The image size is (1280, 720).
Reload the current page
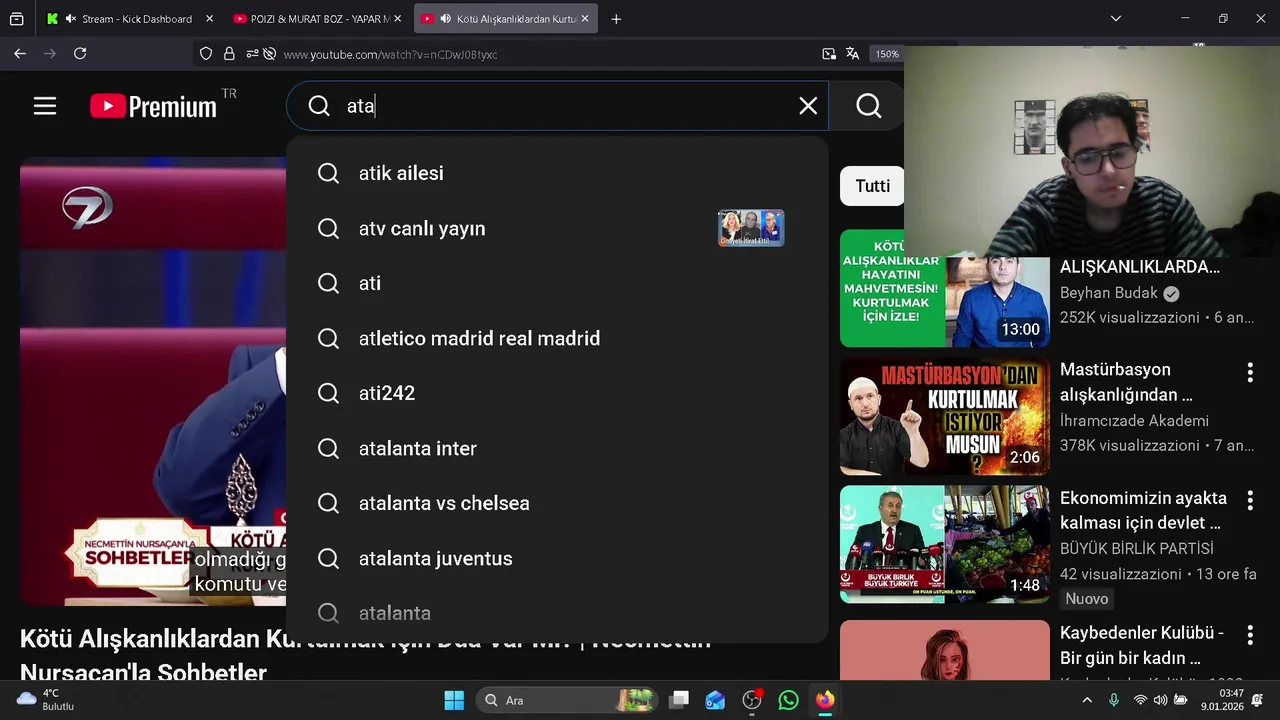click(x=80, y=54)
